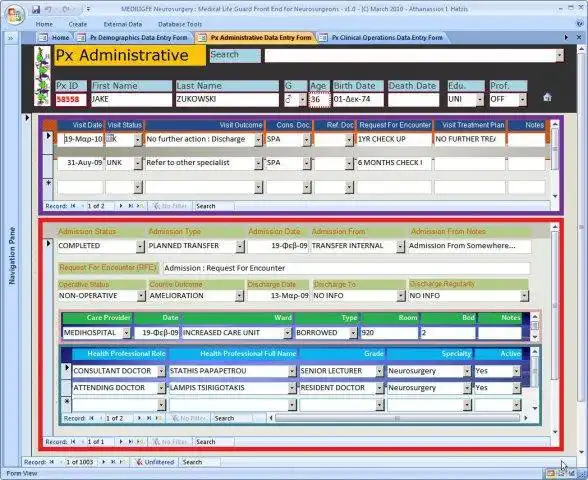
Task: Open the top Search combo box dropdown
Action: [559, 56]
